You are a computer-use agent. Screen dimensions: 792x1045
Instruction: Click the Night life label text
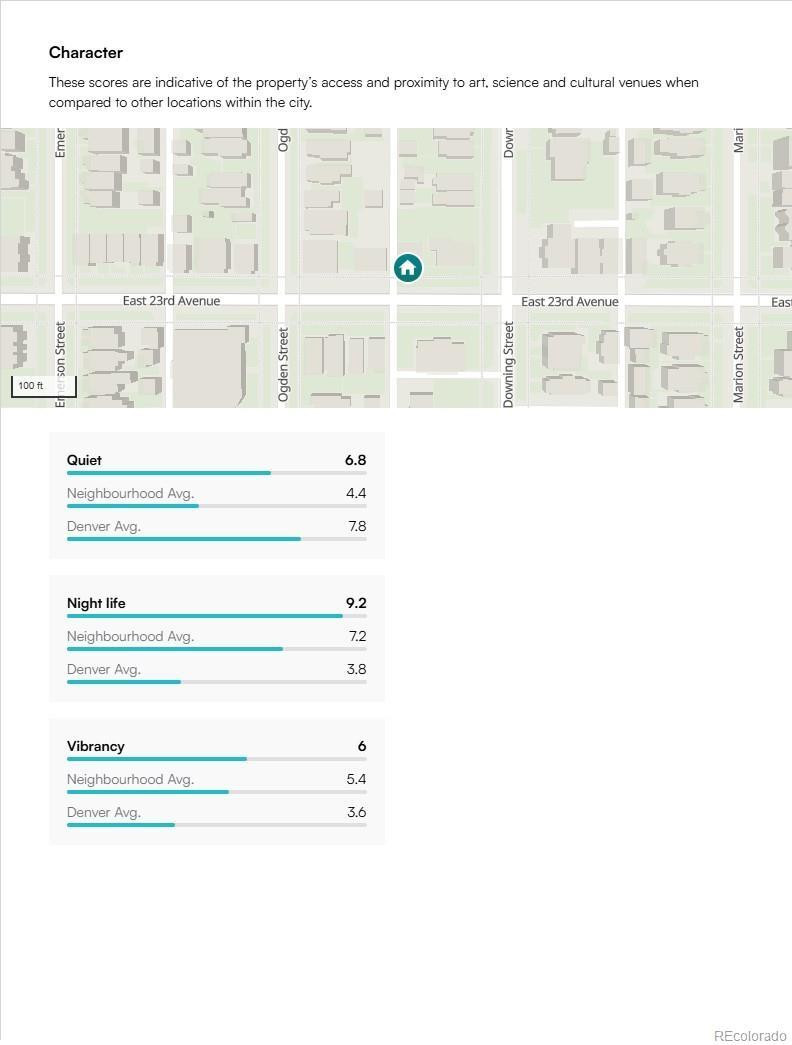(96, 603)
